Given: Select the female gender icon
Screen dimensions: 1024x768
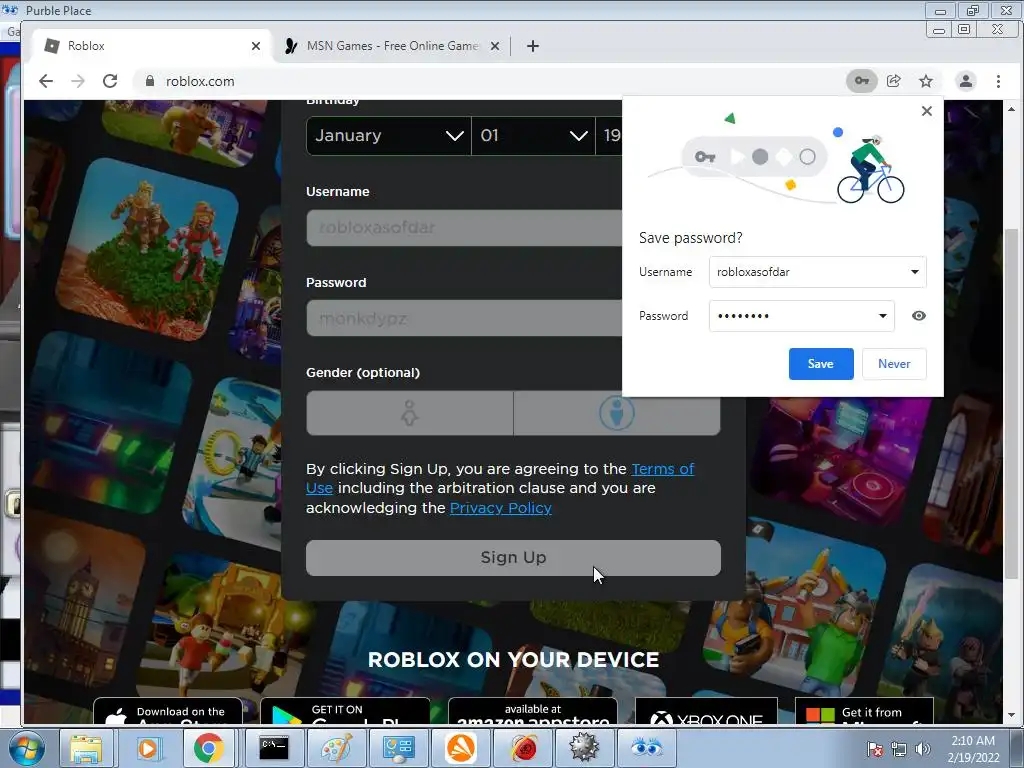Looking at the screenshot, I should pos(409,413).
